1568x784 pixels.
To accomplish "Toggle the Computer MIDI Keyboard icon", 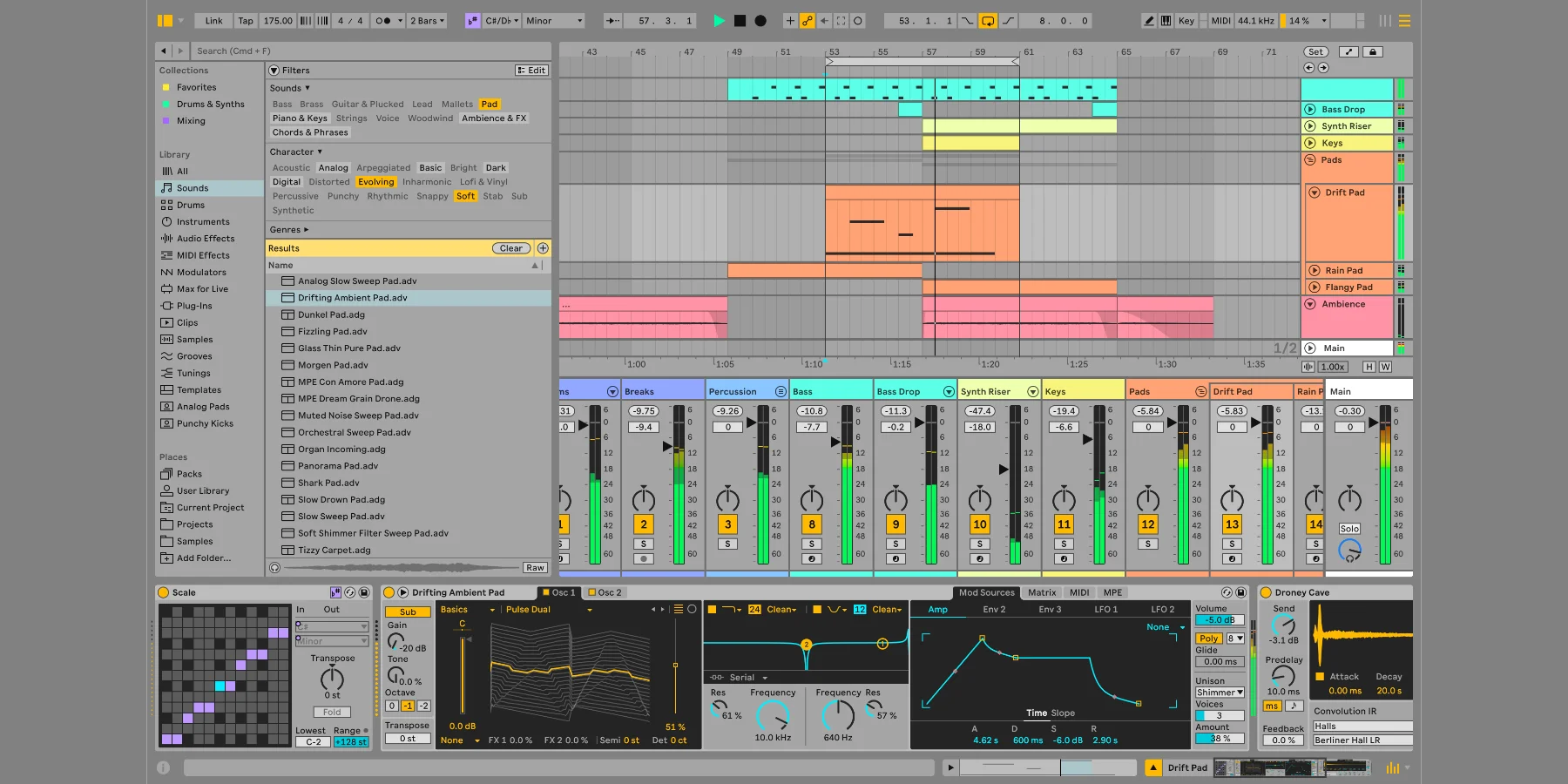I will point(1166,20).
